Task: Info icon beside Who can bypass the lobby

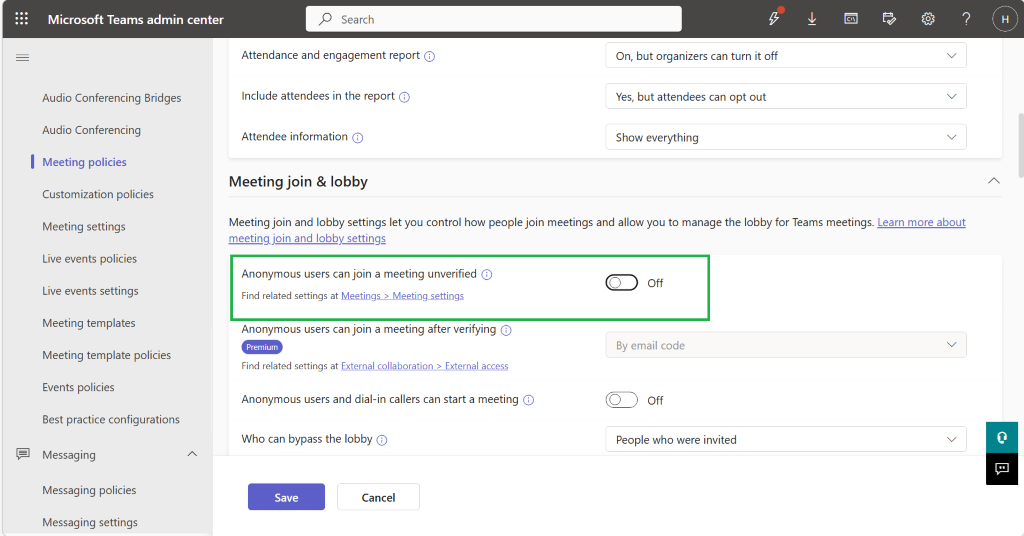Action: pyautogui.click(x=382, y=440)
